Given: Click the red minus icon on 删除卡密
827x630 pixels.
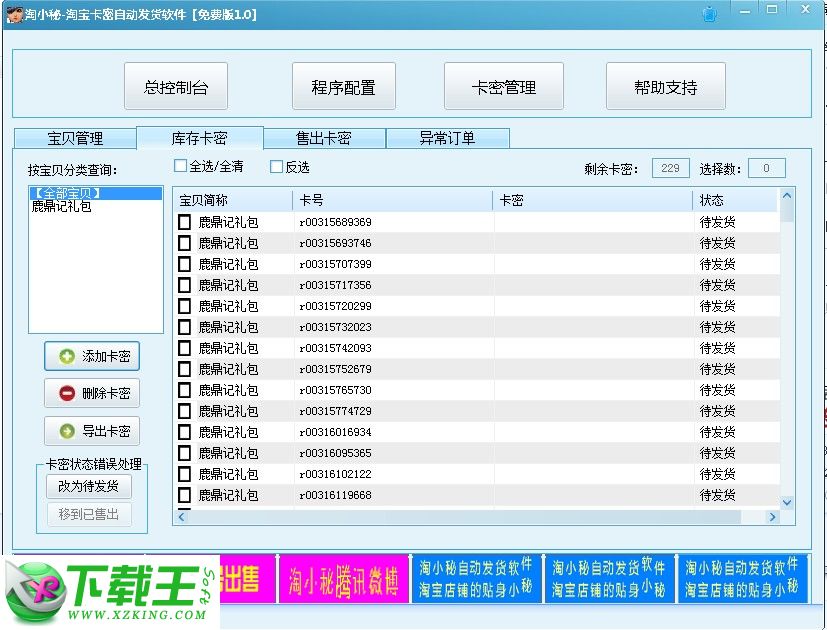Looking at the screenshot, I should coord(67,393).
